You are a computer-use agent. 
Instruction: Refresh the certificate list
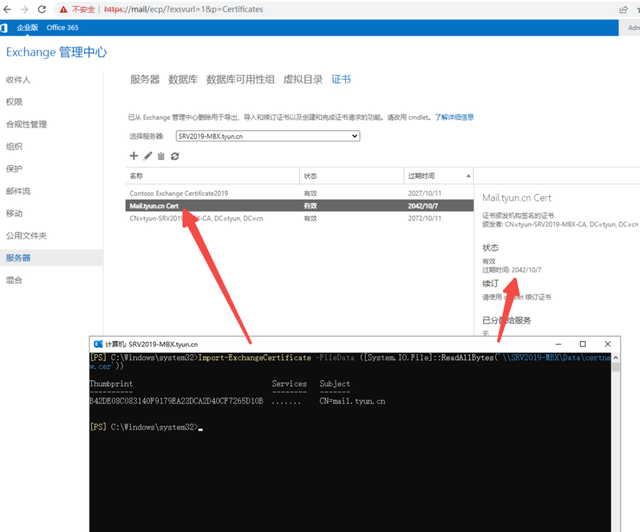point(175,156)
